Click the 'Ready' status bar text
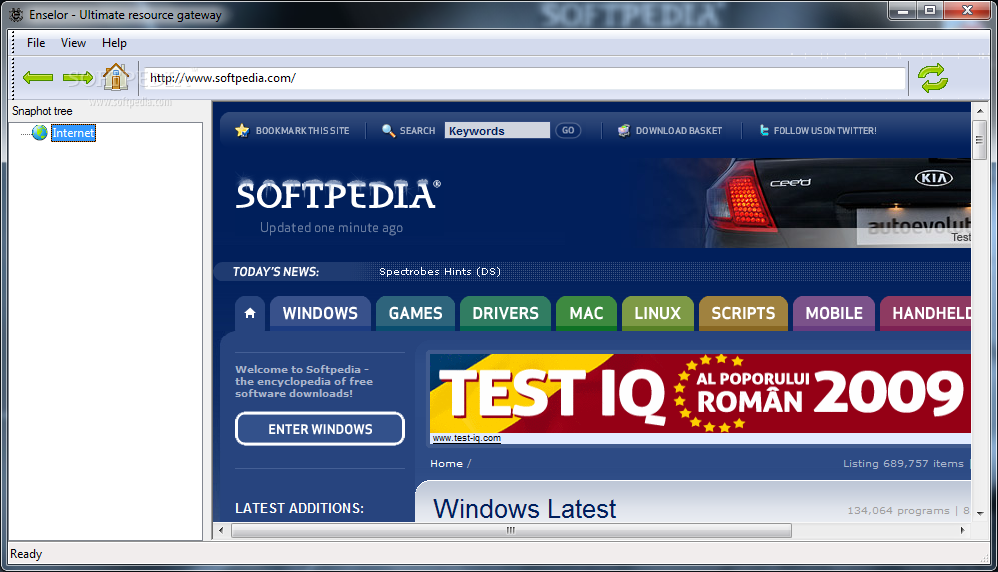Screen dimensions: 998x572 26,554
